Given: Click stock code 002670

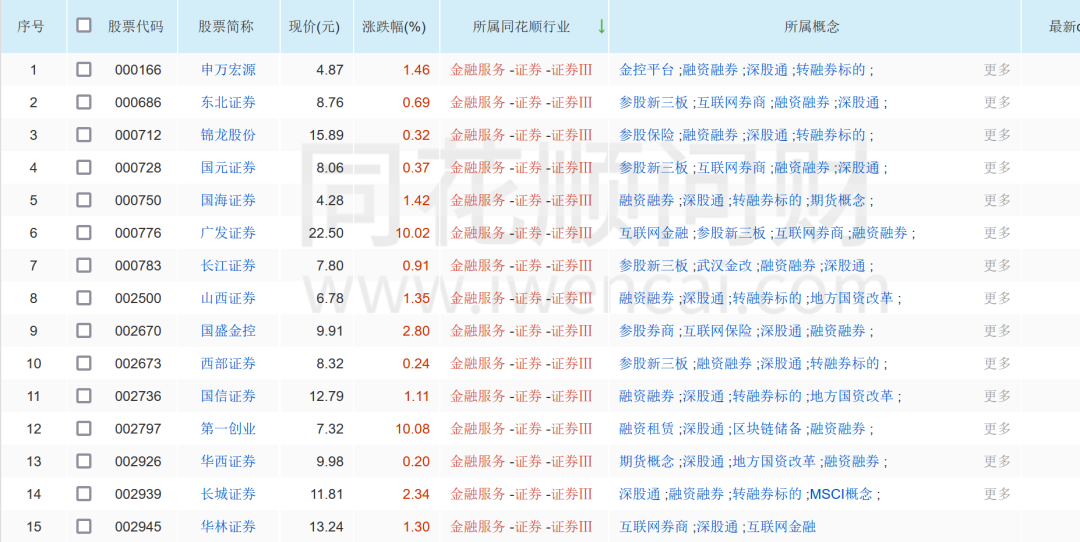Looking at the screenshot, I should [x=138, y=331].
